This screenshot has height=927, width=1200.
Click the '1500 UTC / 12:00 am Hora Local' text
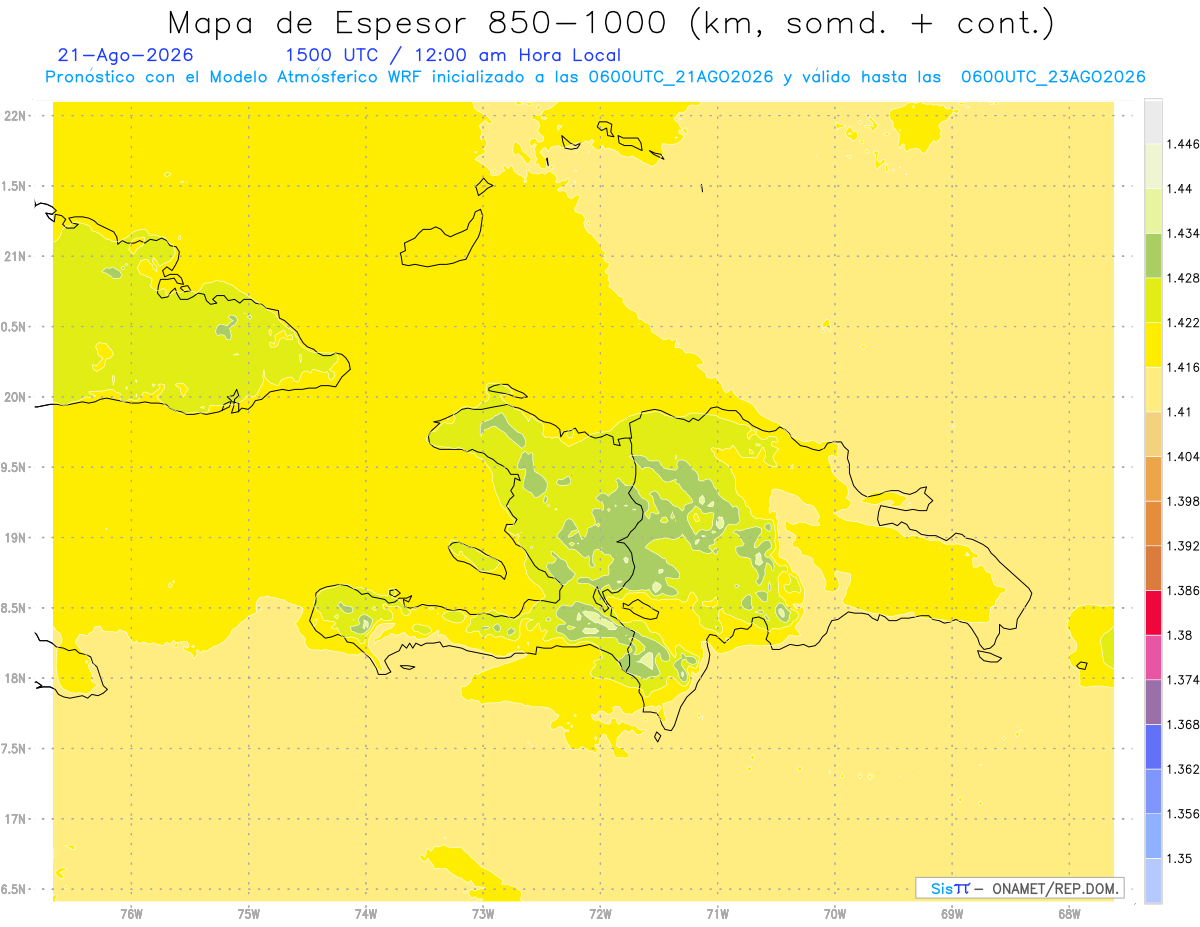[x=453, y=56]
